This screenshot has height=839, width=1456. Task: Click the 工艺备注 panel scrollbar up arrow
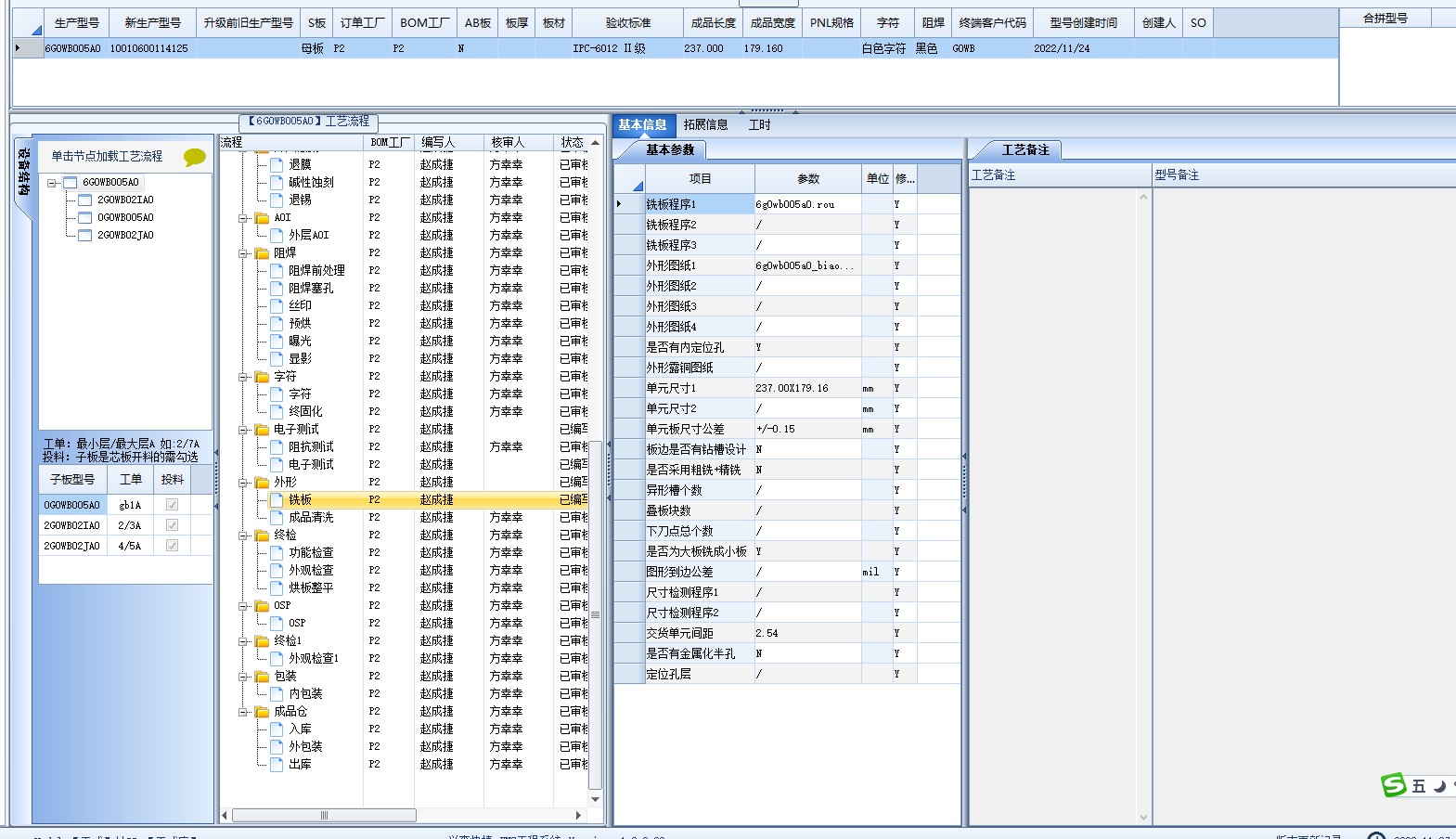coord(1143,197)
